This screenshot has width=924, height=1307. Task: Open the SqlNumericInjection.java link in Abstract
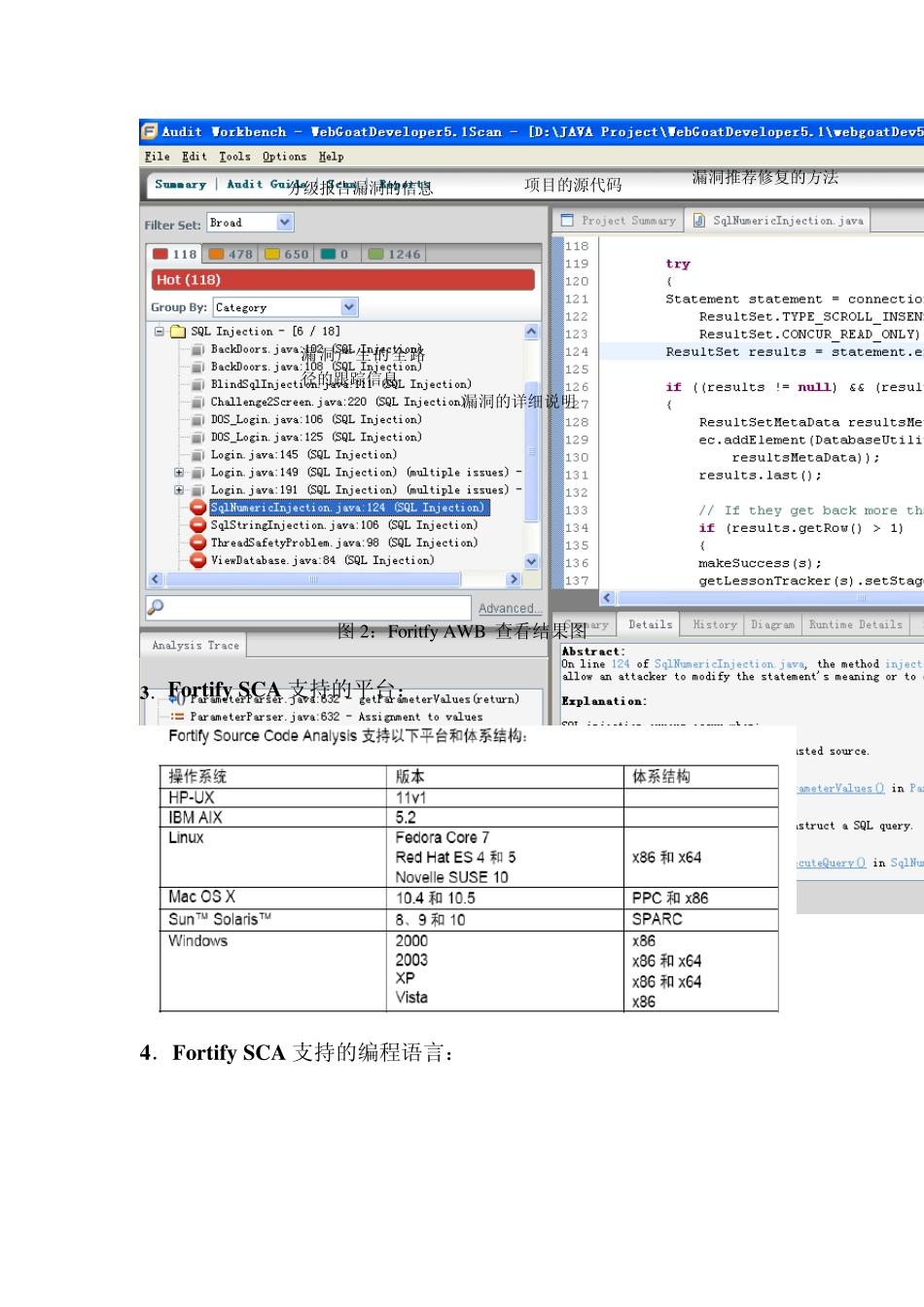[729, 664]
